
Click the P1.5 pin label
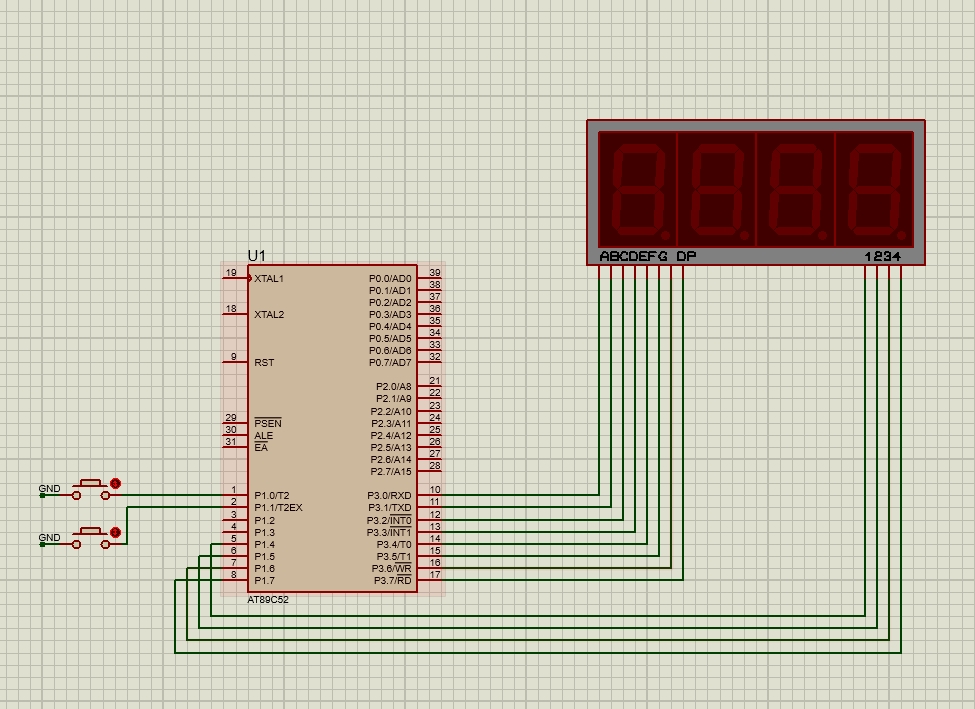coord(264,557)
